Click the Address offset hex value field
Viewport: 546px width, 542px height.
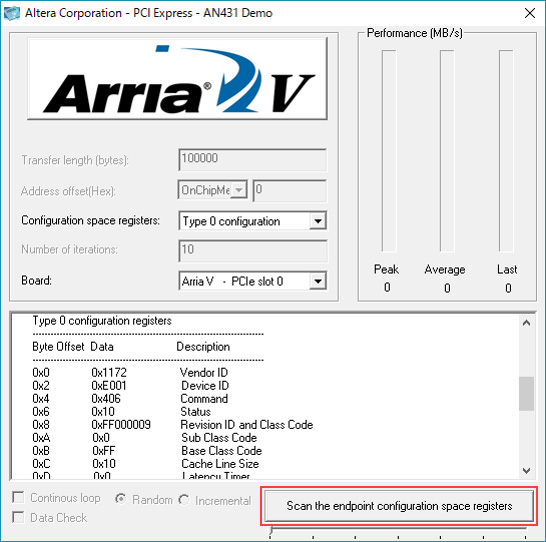(290, 190)
